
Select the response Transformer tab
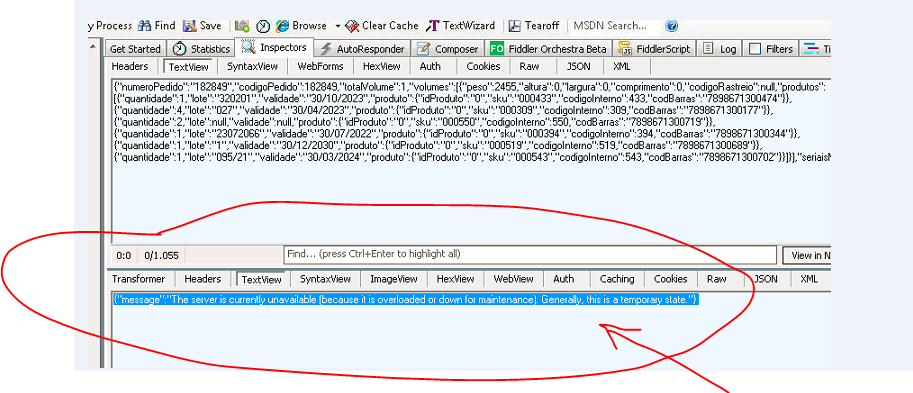(139, 279)
